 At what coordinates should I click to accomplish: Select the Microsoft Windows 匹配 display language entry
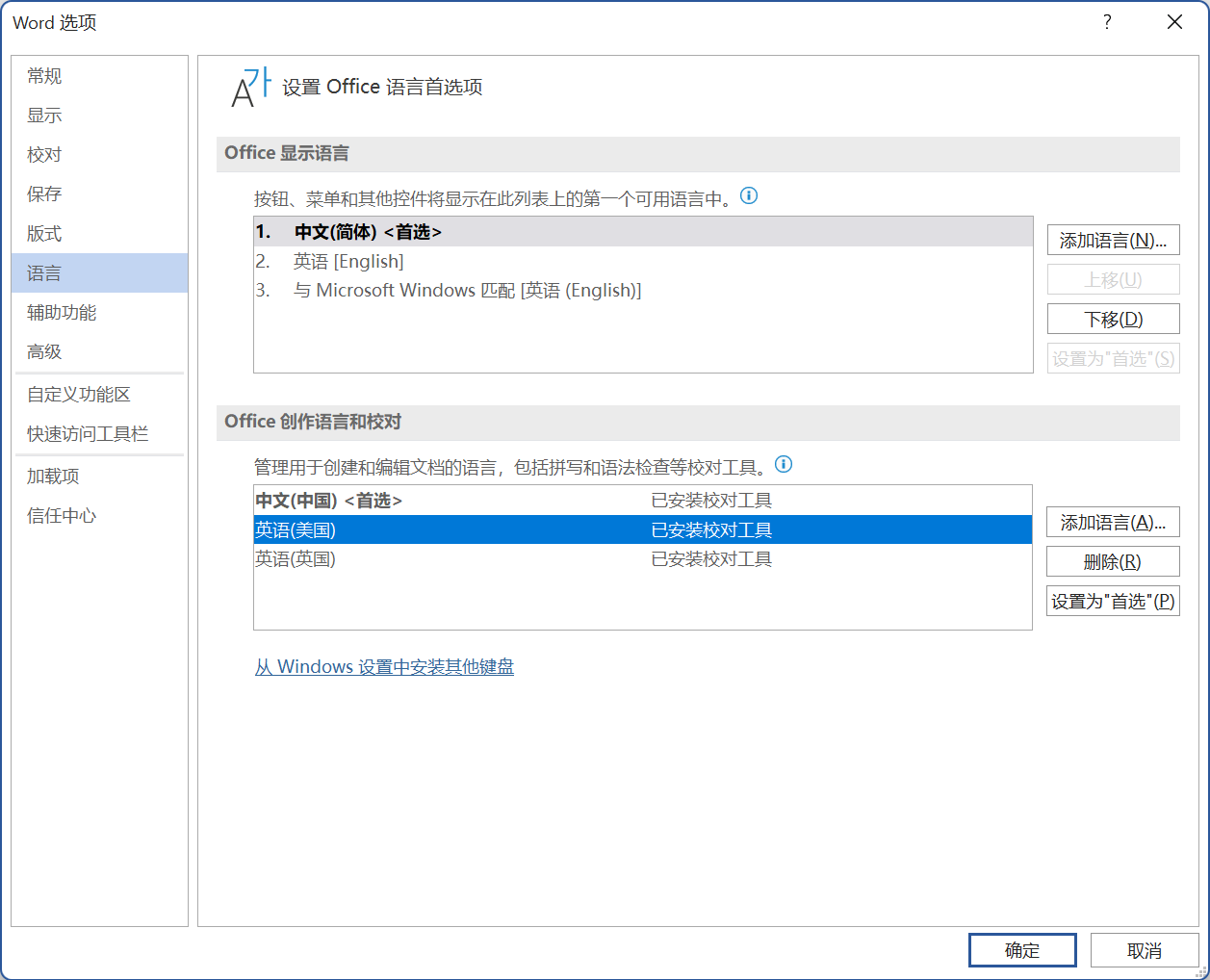467,291
